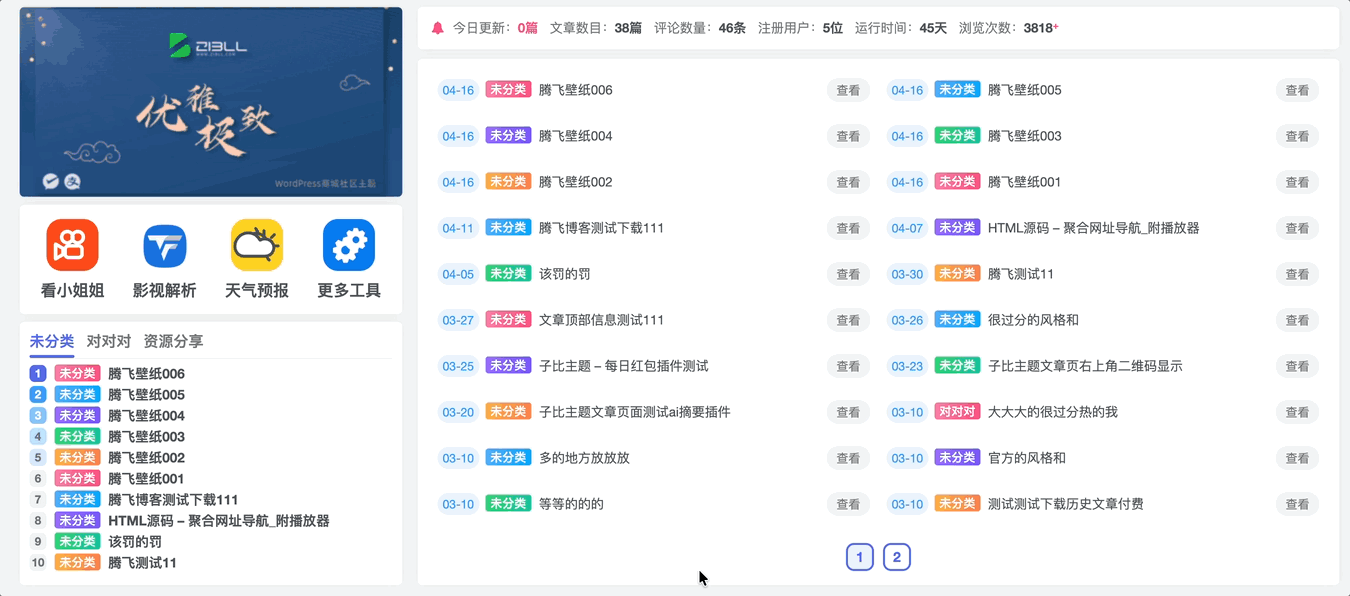Image resolution: width=1350 pixels, height=596 pixels.
Task: Click 查看 for HTML源码 聚合网址导航
Action: [x=1297, y=228]
